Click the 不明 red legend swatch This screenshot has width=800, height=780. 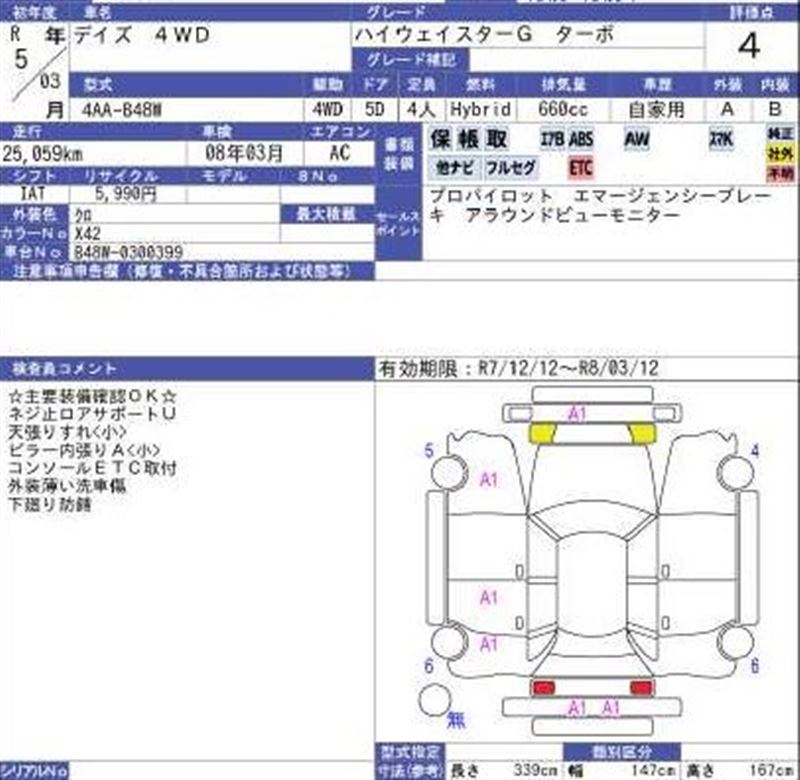(781, 174)
